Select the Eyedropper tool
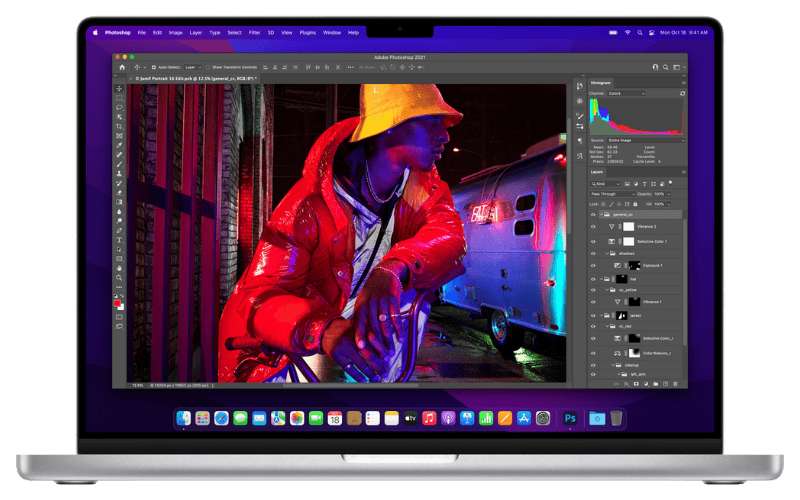Screen dimensions: 800x500 (x=119, y=145)
